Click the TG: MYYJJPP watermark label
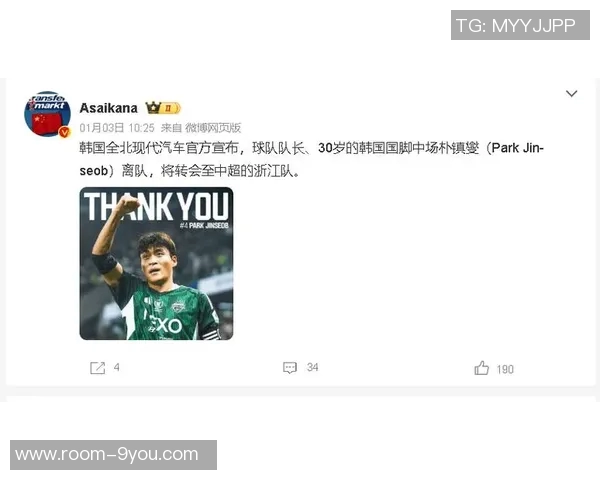Viewport: 600px width, 480px height. [520, 25]
